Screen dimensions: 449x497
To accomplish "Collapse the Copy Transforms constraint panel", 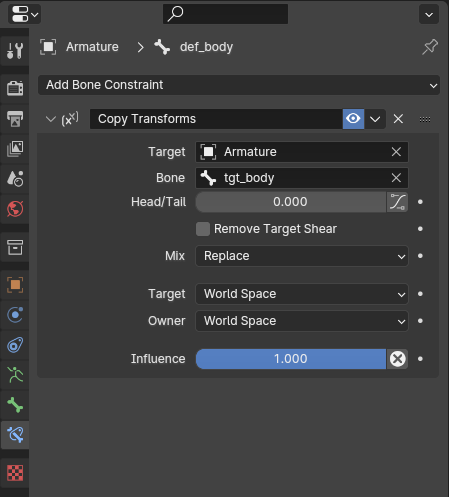I will click(x=51, y=119).
